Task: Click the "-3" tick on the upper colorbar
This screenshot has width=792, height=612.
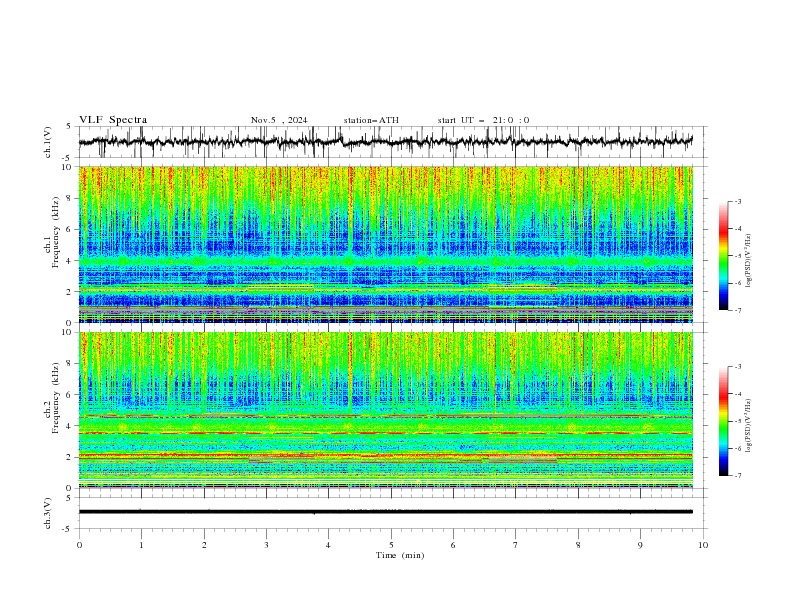Action: pyautogui.click(x=737, y=201)
